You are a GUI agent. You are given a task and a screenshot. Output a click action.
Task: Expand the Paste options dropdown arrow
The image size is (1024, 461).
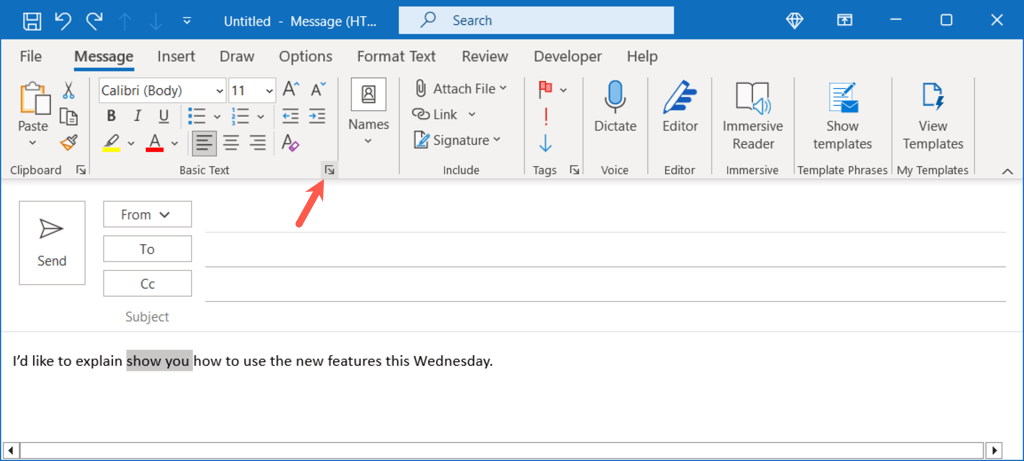click(33, 142)
